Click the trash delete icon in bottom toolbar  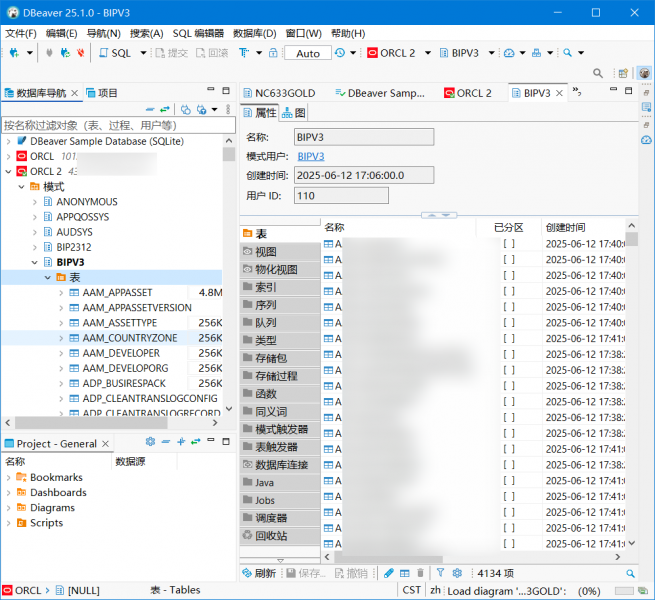pos(420,573)
